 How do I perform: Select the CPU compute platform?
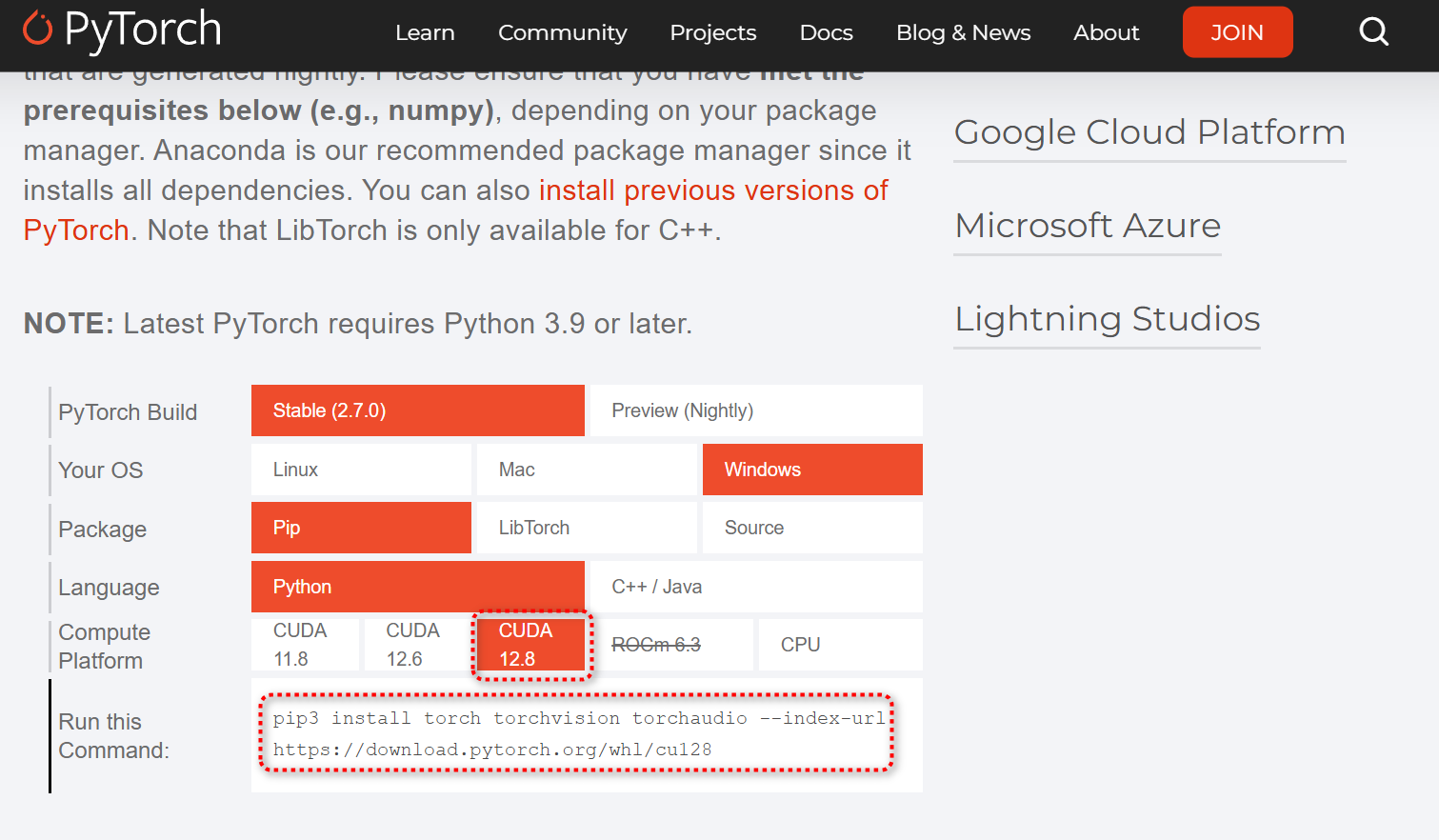841,645
